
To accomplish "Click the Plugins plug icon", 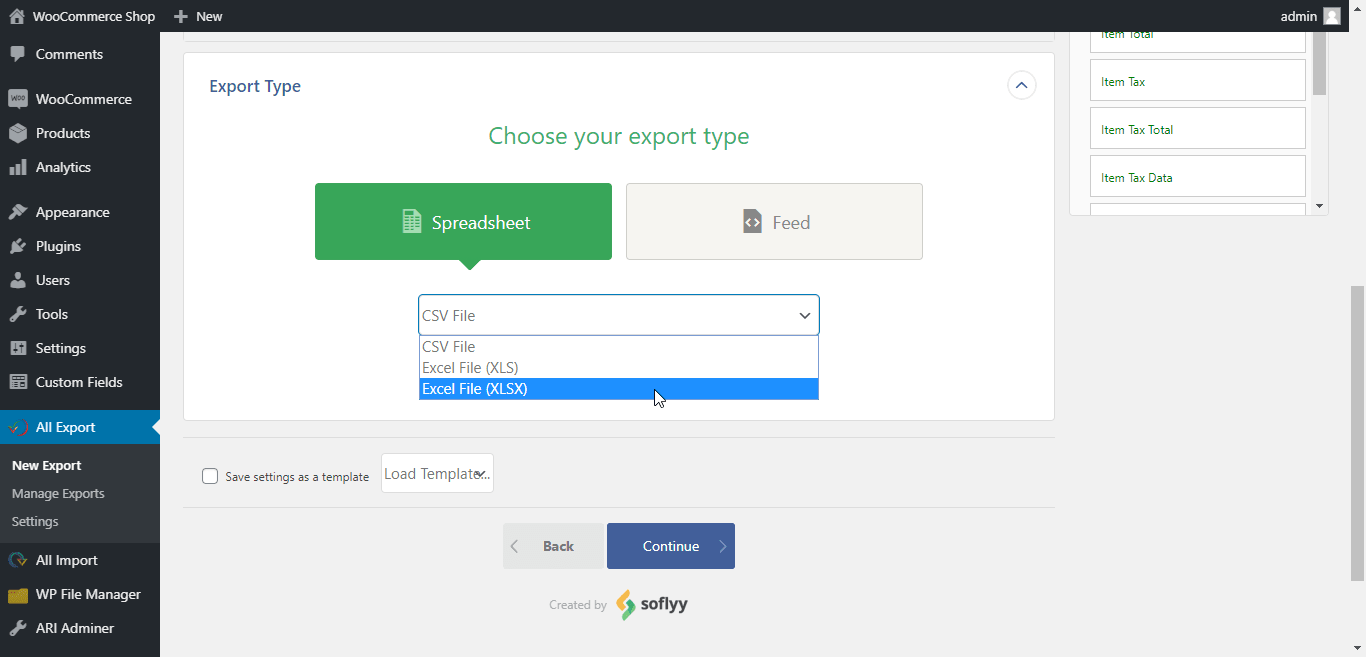I will [x=17, y=246].
